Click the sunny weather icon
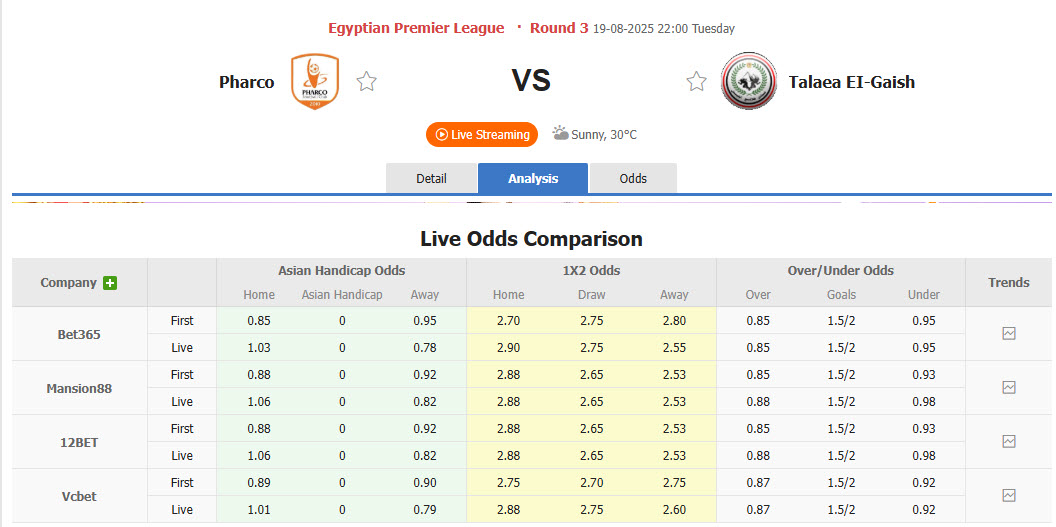Viewport: 1056px width, 527px height. 560,134
